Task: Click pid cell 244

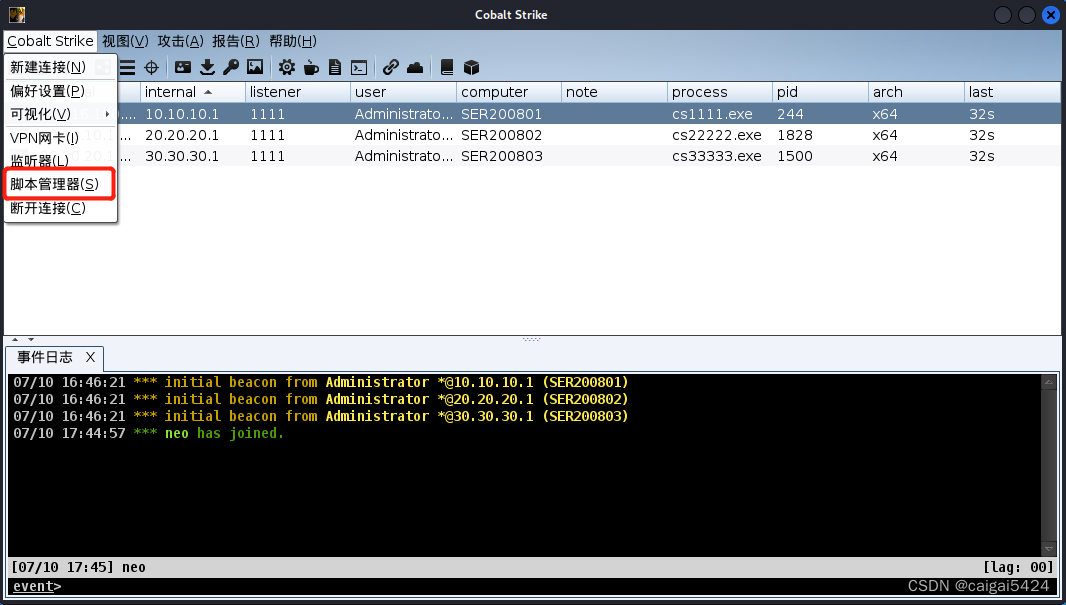Action: 821,114
